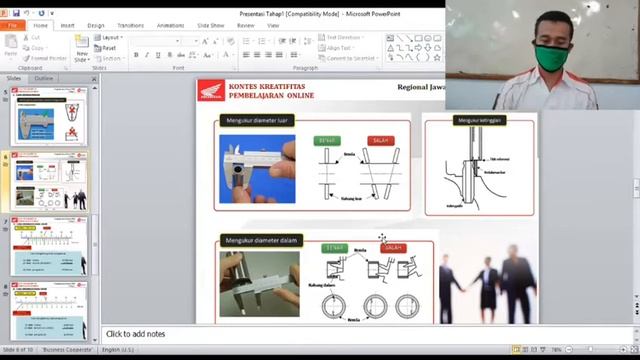Increase the list indent level

click(293, 41)
